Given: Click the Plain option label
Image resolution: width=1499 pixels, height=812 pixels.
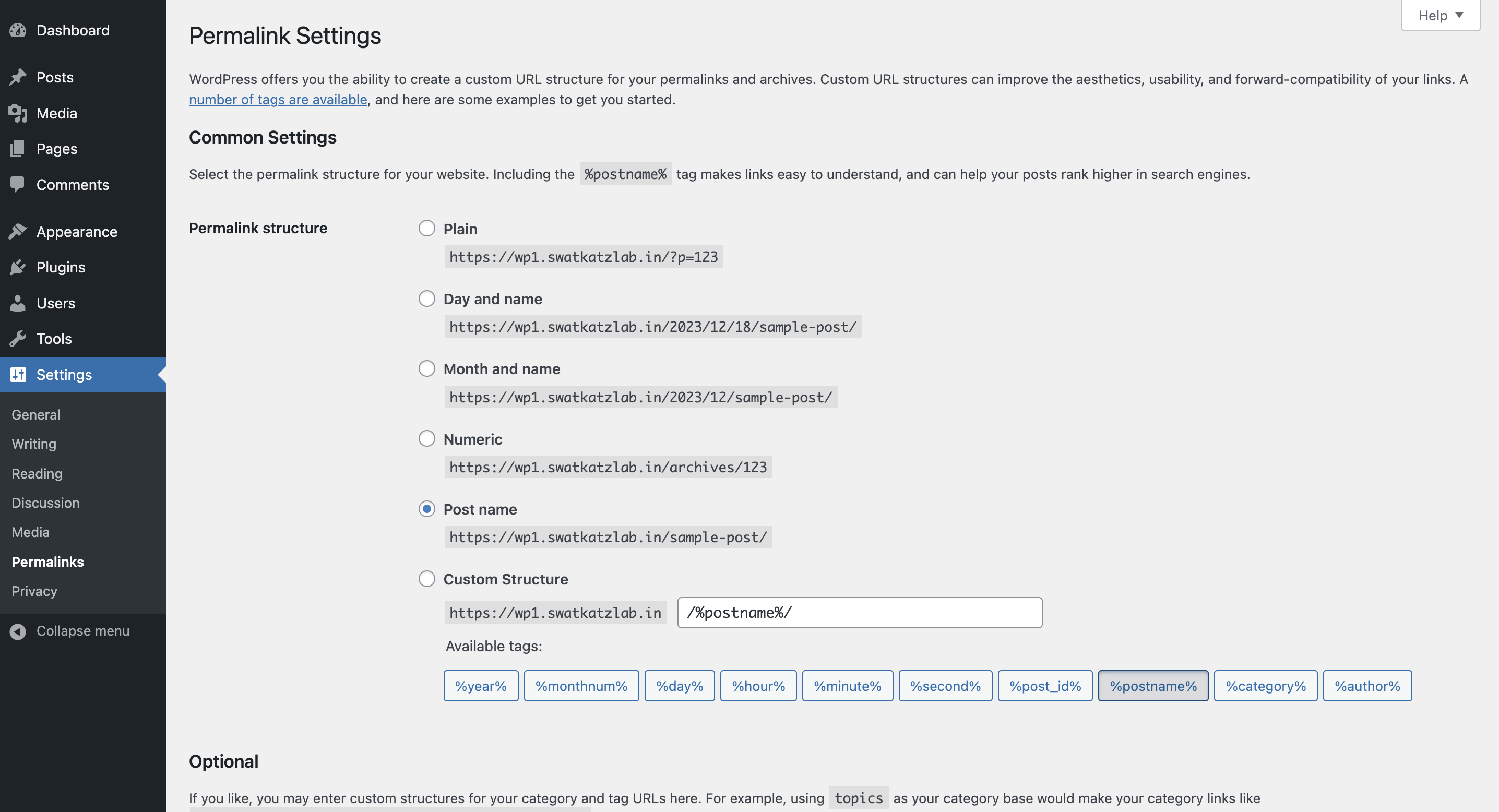Looking at the screenshot, I should click(460, 229).
